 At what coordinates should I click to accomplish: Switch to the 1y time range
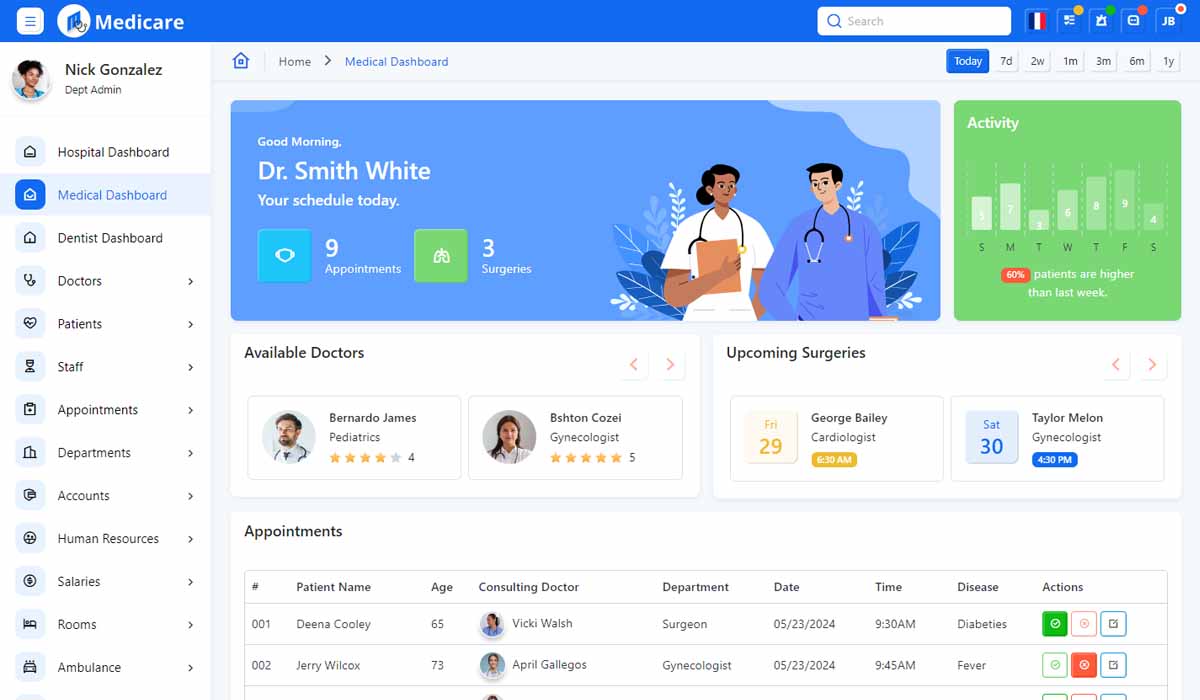click(1167, 61)
